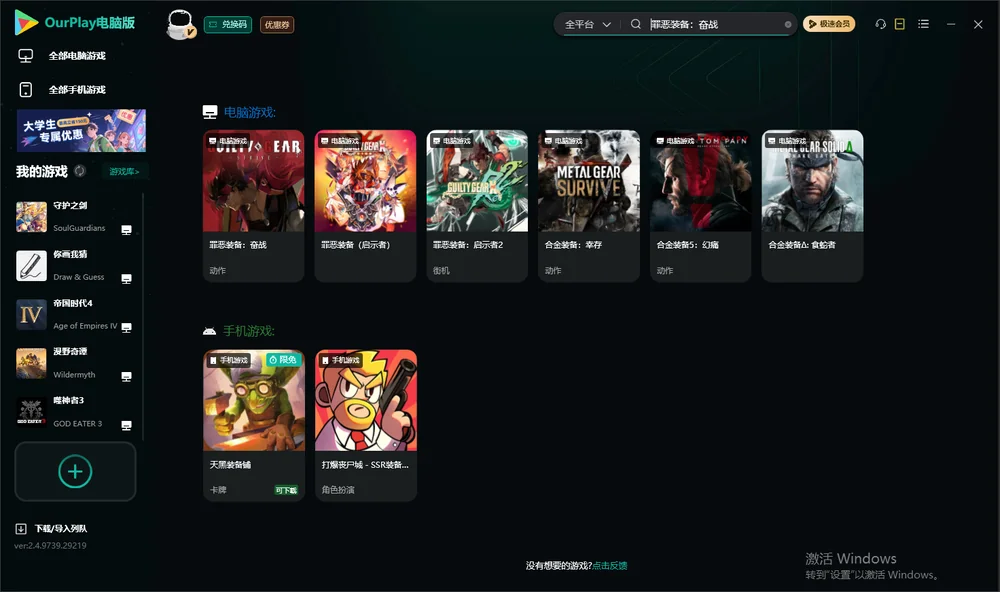Screen dimensions: 1000x592
Task: Open the 合金装备5：幻痛 game card
Action: 701,205
